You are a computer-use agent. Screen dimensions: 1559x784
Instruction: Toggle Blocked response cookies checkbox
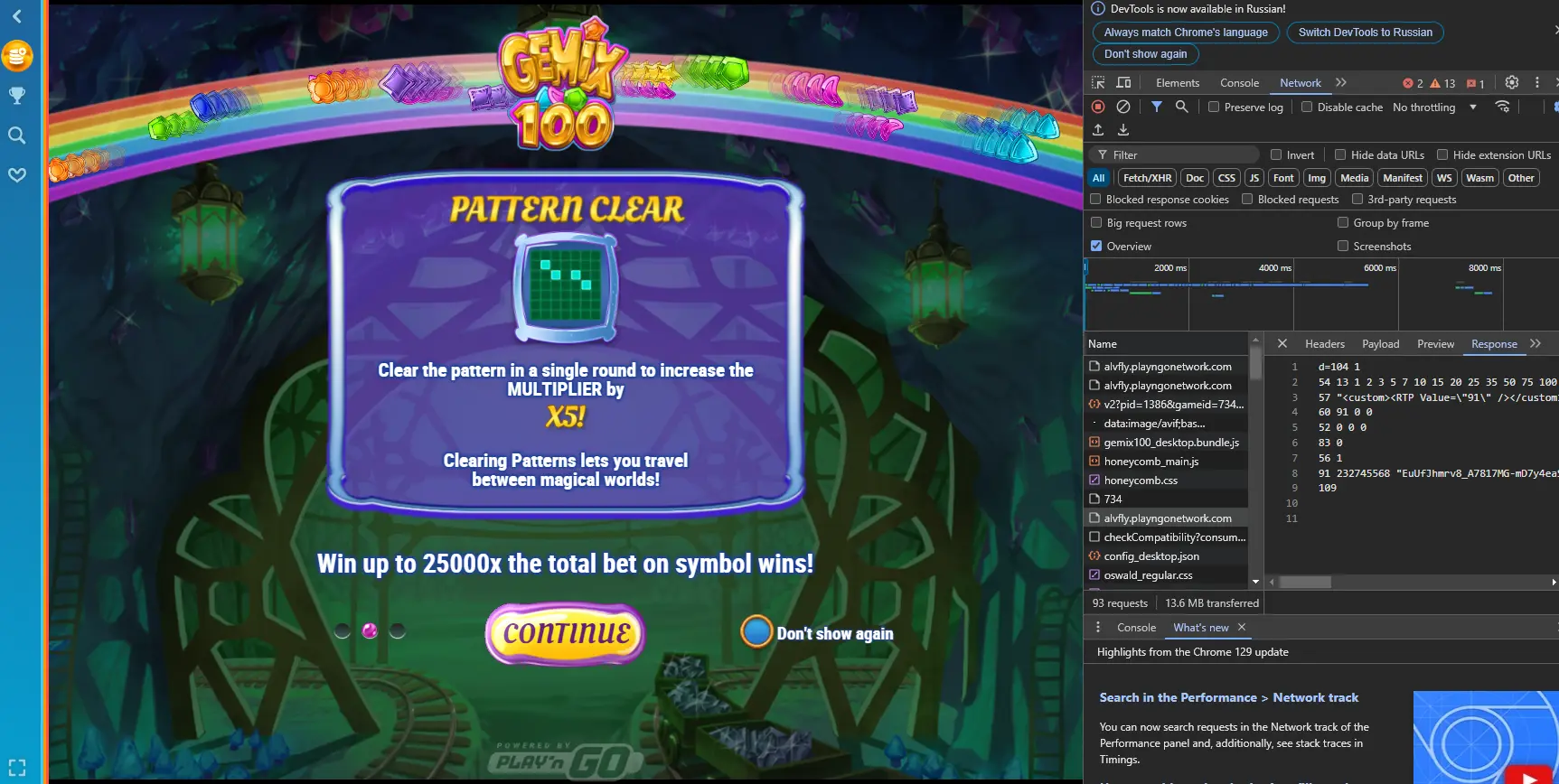click(x=1095, y=199)
